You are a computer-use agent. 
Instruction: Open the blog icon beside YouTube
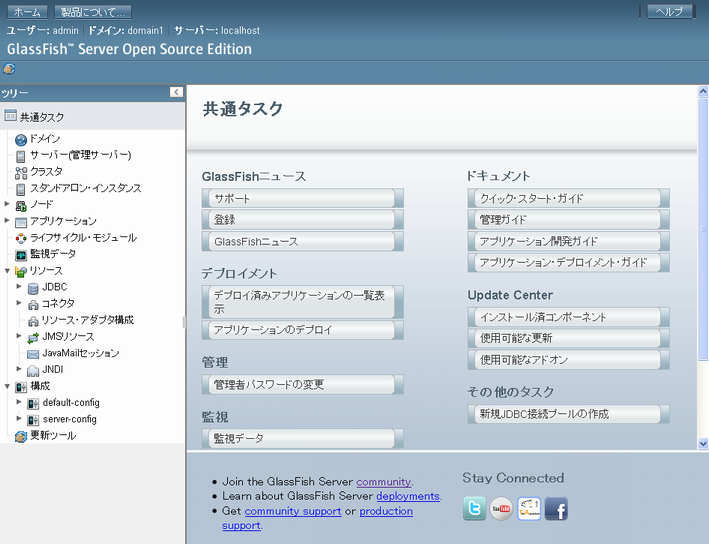click(529, 509)
